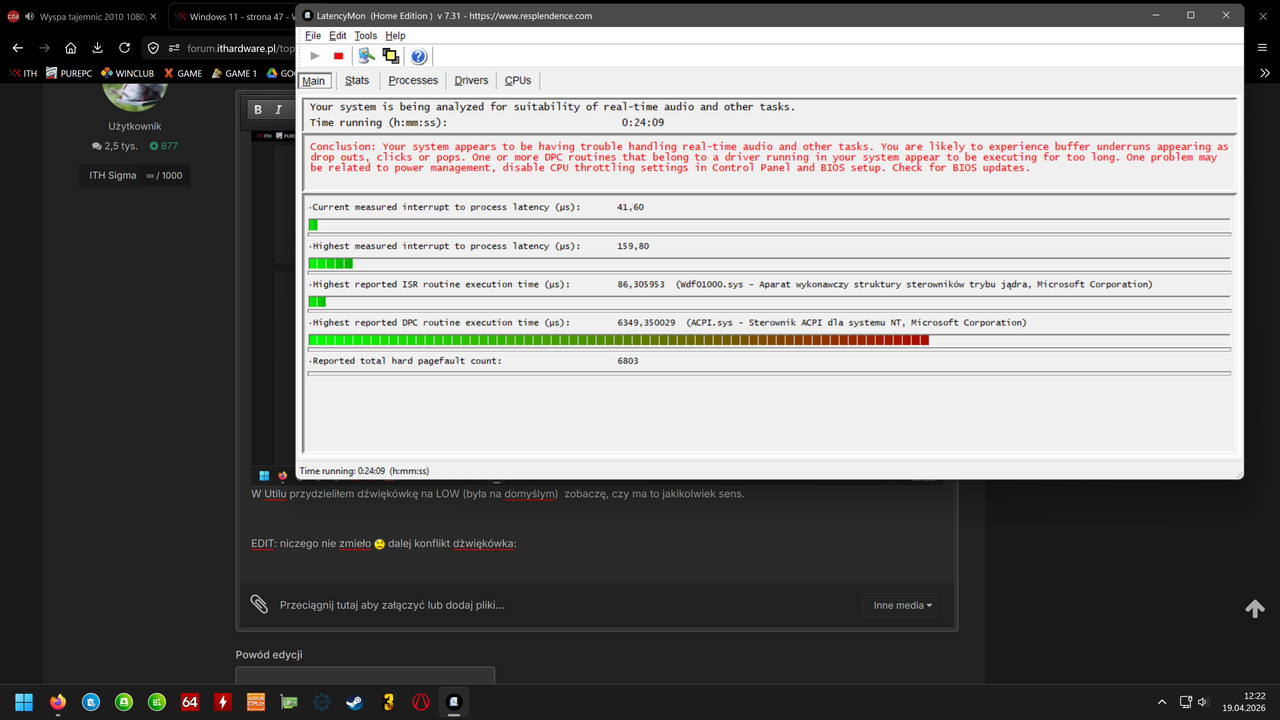1280x720 pixels.
Task: Toggle italic in the forum editor
Action: tap(279, 110)
